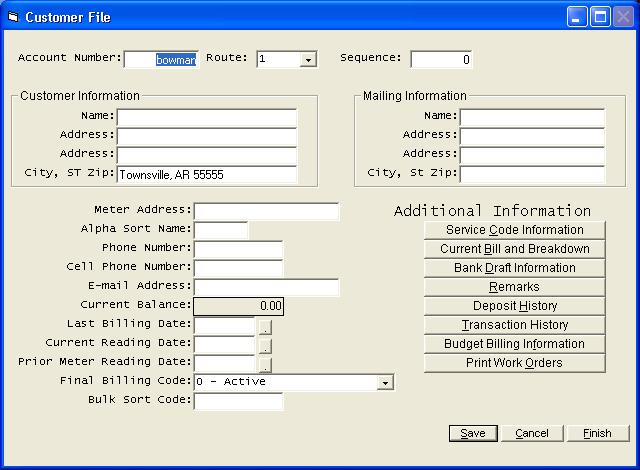Expand the Final Billing Code dropdown
The height and width of the screenshot is (470, 640).
coord(385,382)
